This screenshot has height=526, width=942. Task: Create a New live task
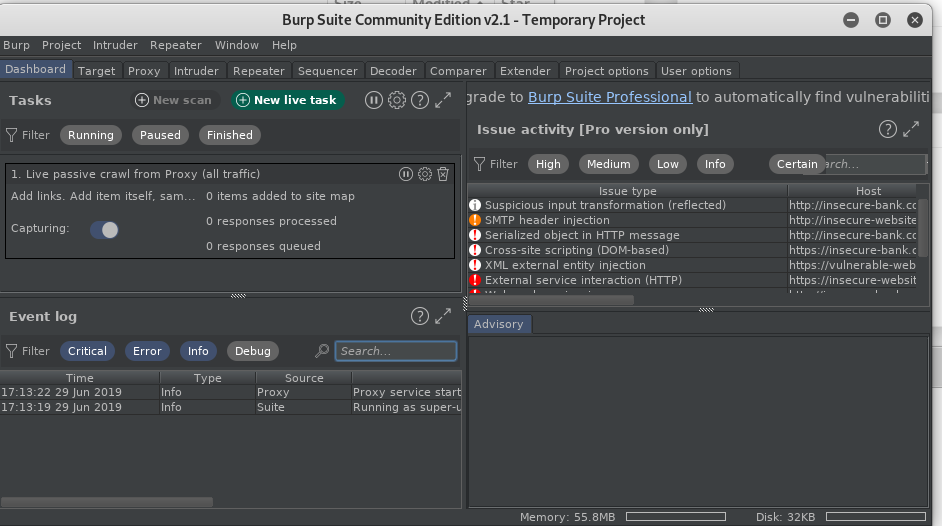tap(287, 100)
